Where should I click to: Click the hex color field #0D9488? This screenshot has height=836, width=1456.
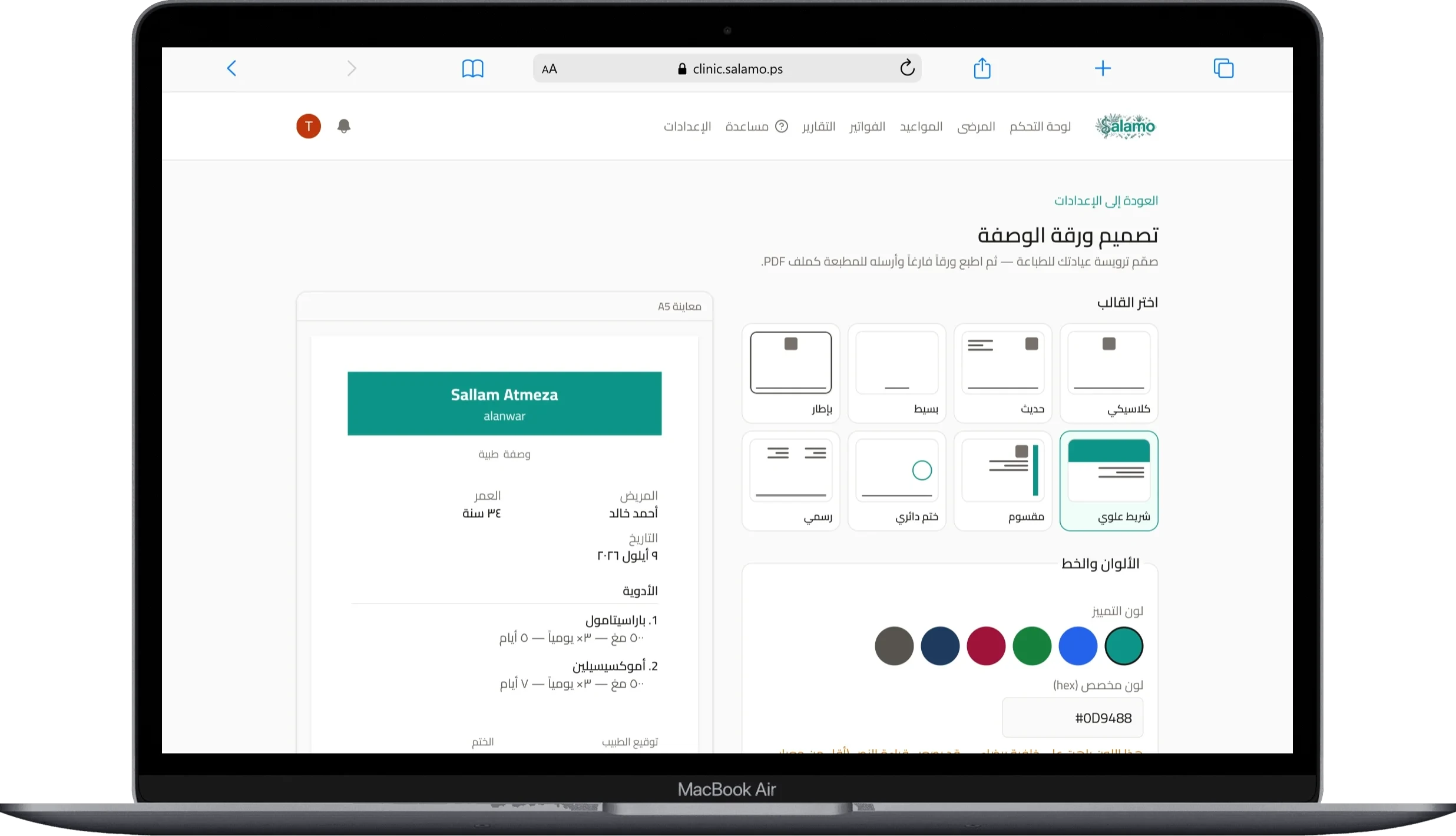(1073, 718)
